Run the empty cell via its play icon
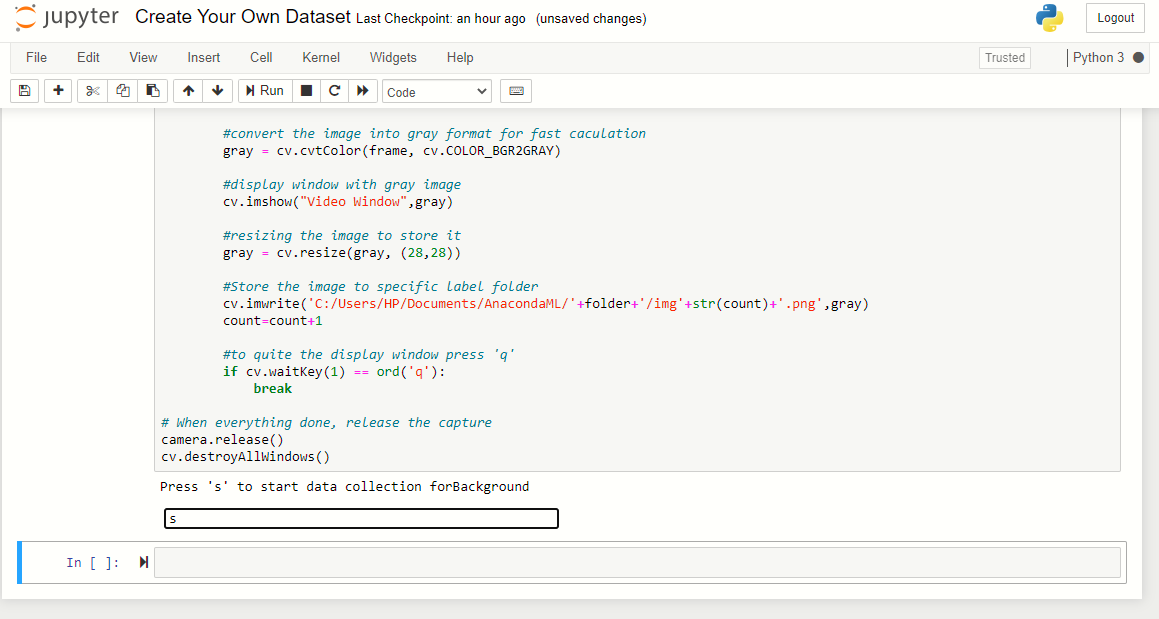Image resolution: width=1159 pixels, height=619 pixels. 143,563
